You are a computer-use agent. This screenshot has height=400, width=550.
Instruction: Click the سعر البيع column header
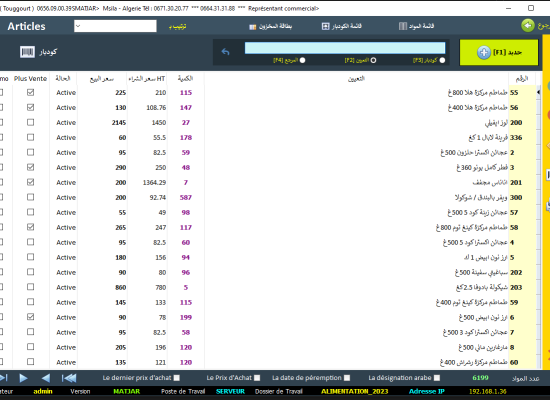pyautogui.click(x=102, y=79)
